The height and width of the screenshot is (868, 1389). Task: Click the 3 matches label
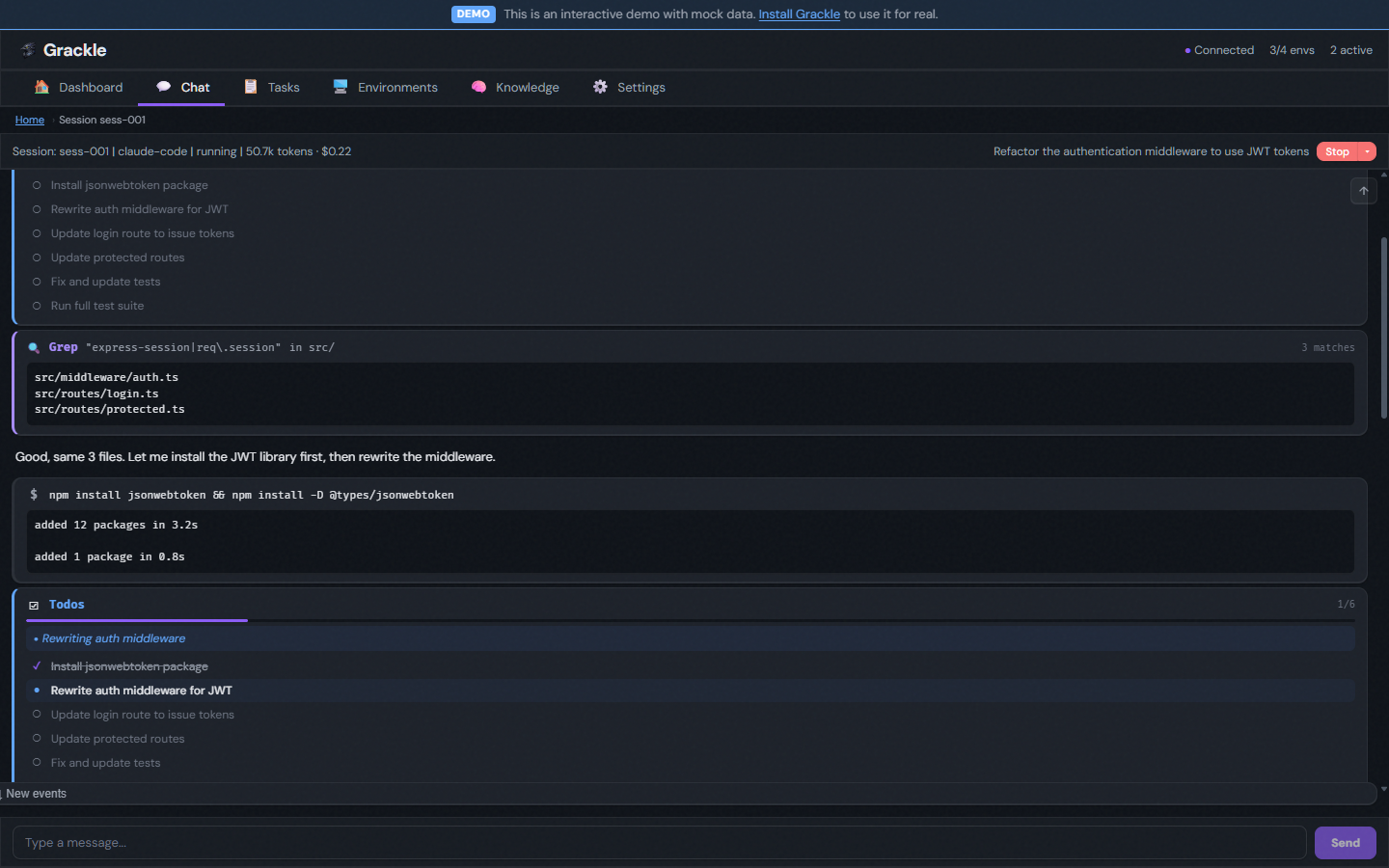point(1328,347)
